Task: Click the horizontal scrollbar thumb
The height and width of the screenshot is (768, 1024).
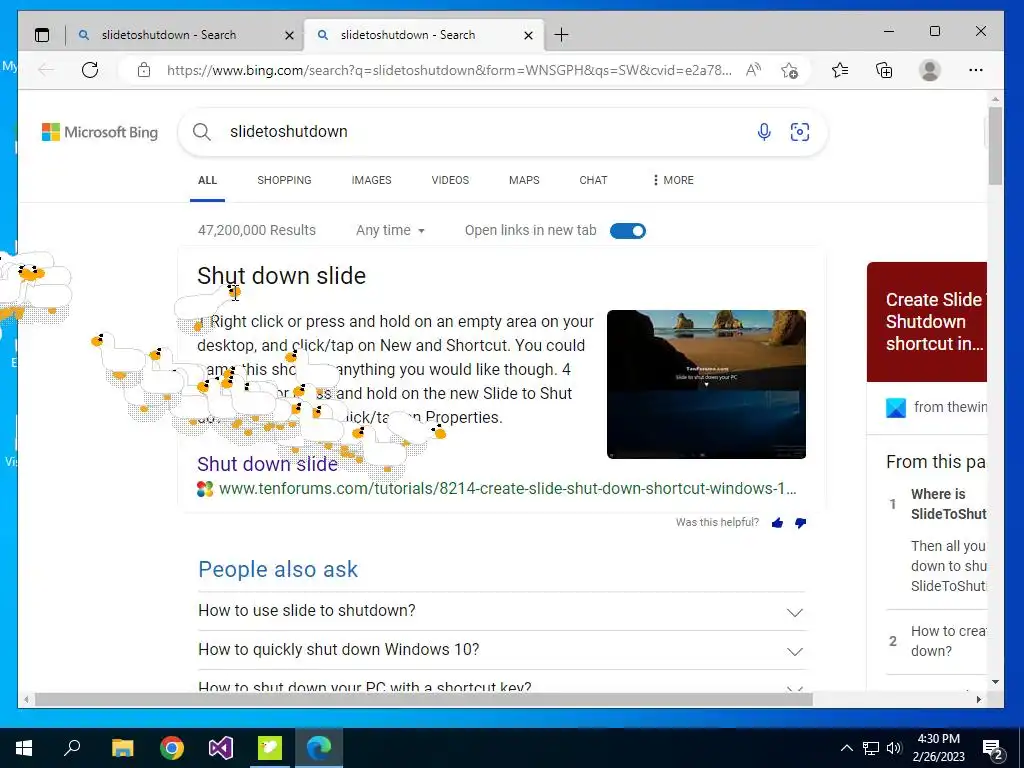Action: (424, 699)
